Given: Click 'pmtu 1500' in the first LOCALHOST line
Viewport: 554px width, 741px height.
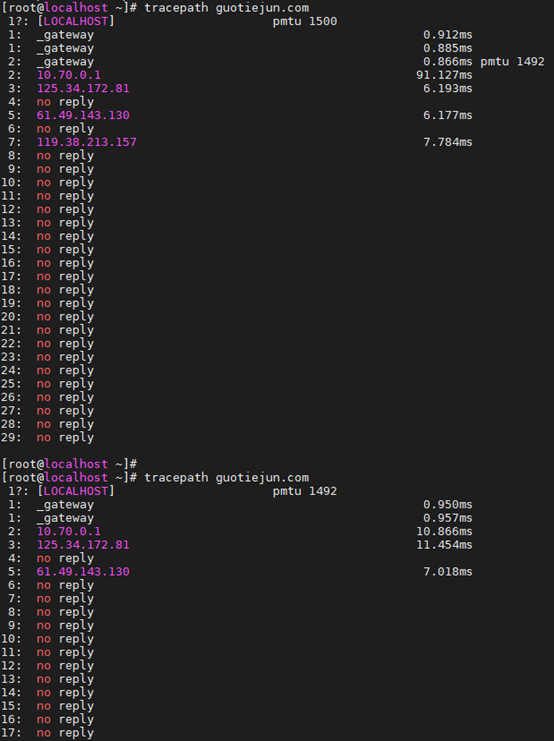Looking at the screenshot, I should click(x=305, y=21).
